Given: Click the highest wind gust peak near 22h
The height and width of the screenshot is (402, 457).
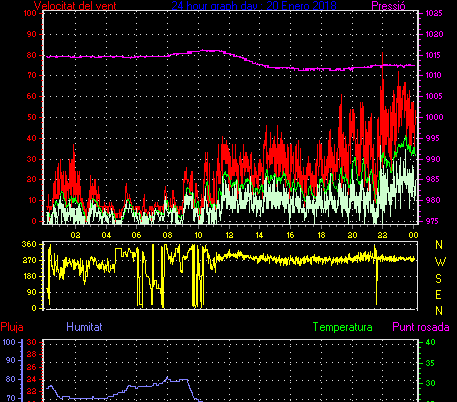Looking at the screenshot, I should click(382, 53).
